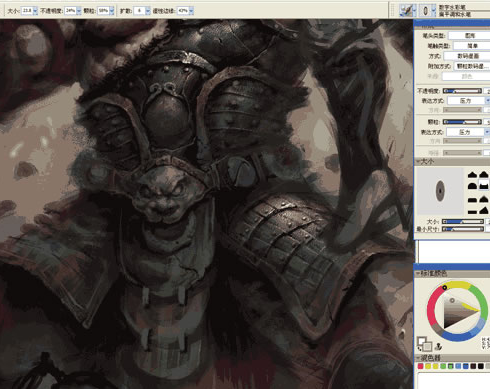The height and width of the screenshot is (389, 490).
Task: Adjust the 不透明度 slider in brush controls
Action: pyautogui.click(x=462, y=91)
